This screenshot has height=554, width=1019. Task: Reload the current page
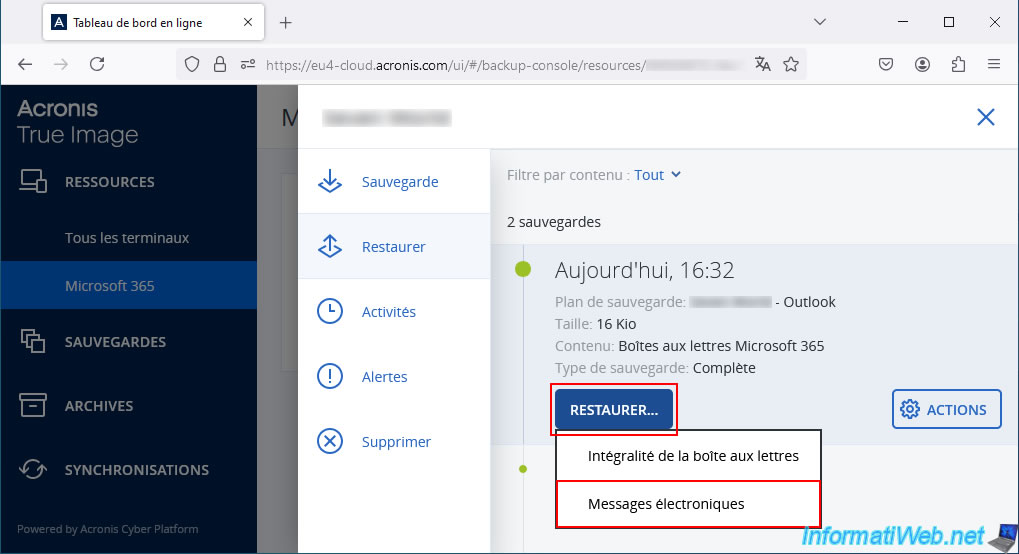tap(97, 64)
